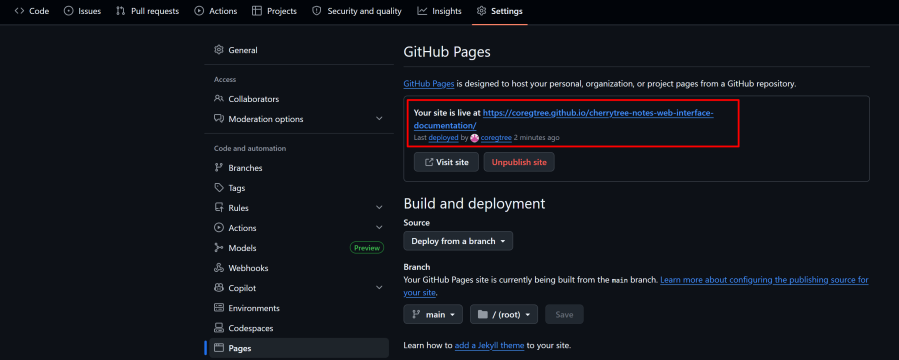The image size is (899, 360).
Task: Click the Rules icon in sidebar
Action: pos(218,208)
